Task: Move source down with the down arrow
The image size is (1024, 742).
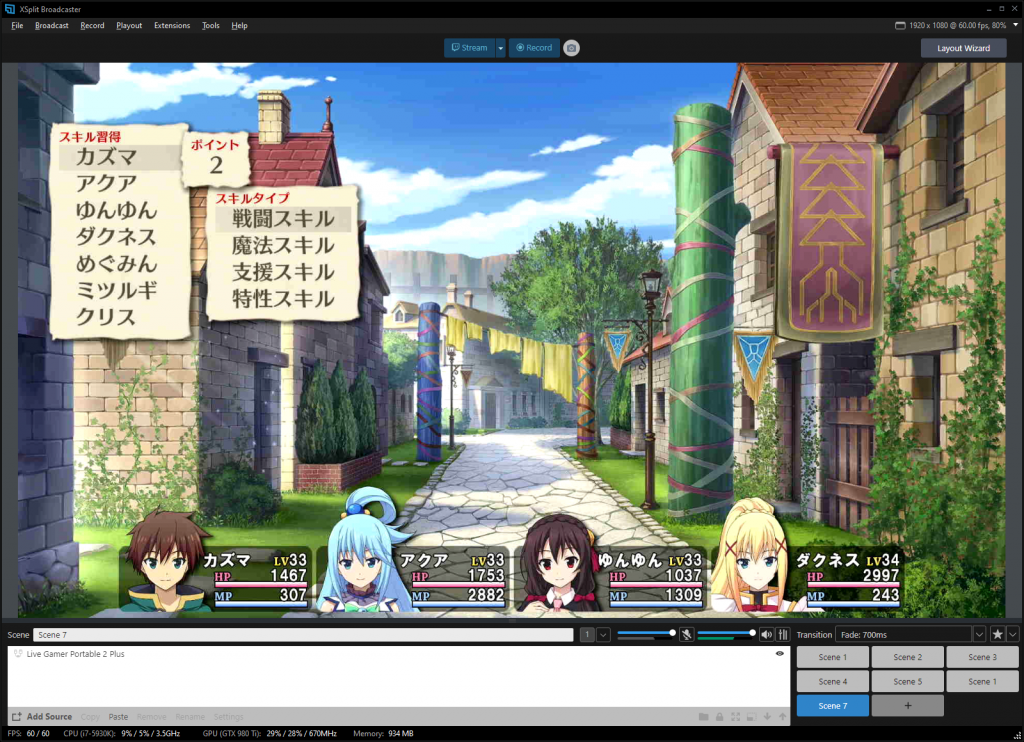Action: (767, 717)
